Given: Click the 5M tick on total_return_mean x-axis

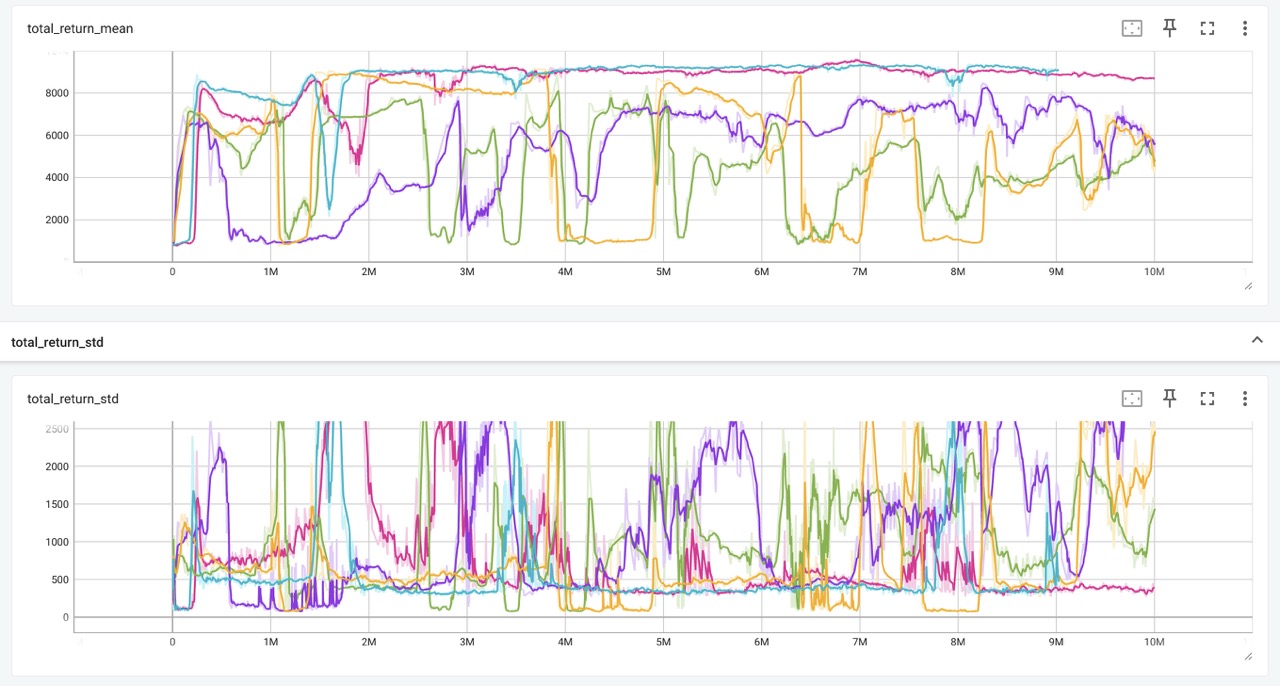Looking at the screenshot, I should click(x=663, y=272).
